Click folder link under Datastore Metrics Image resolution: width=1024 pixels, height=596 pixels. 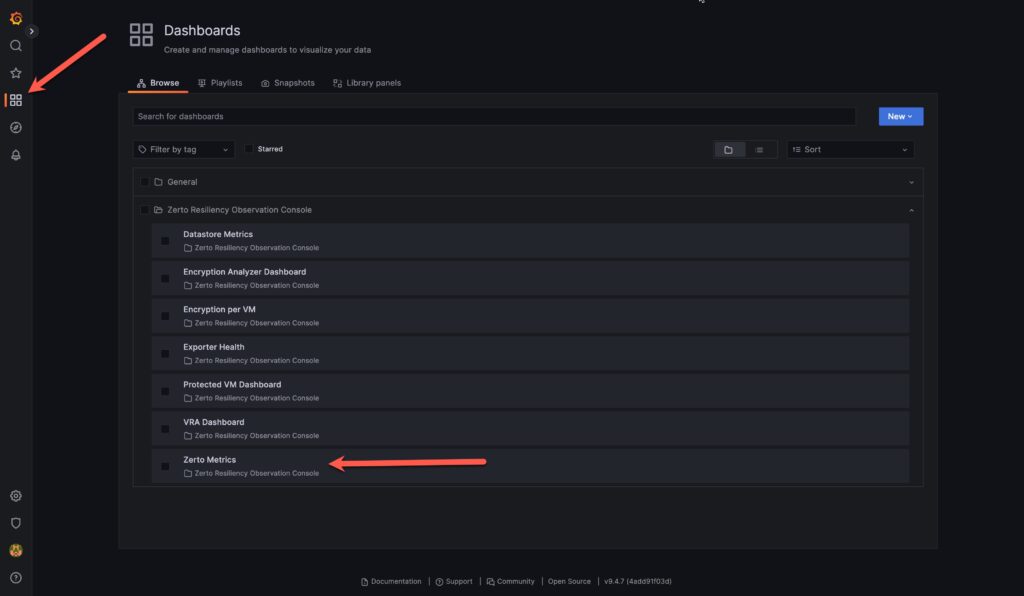point(251,248)
